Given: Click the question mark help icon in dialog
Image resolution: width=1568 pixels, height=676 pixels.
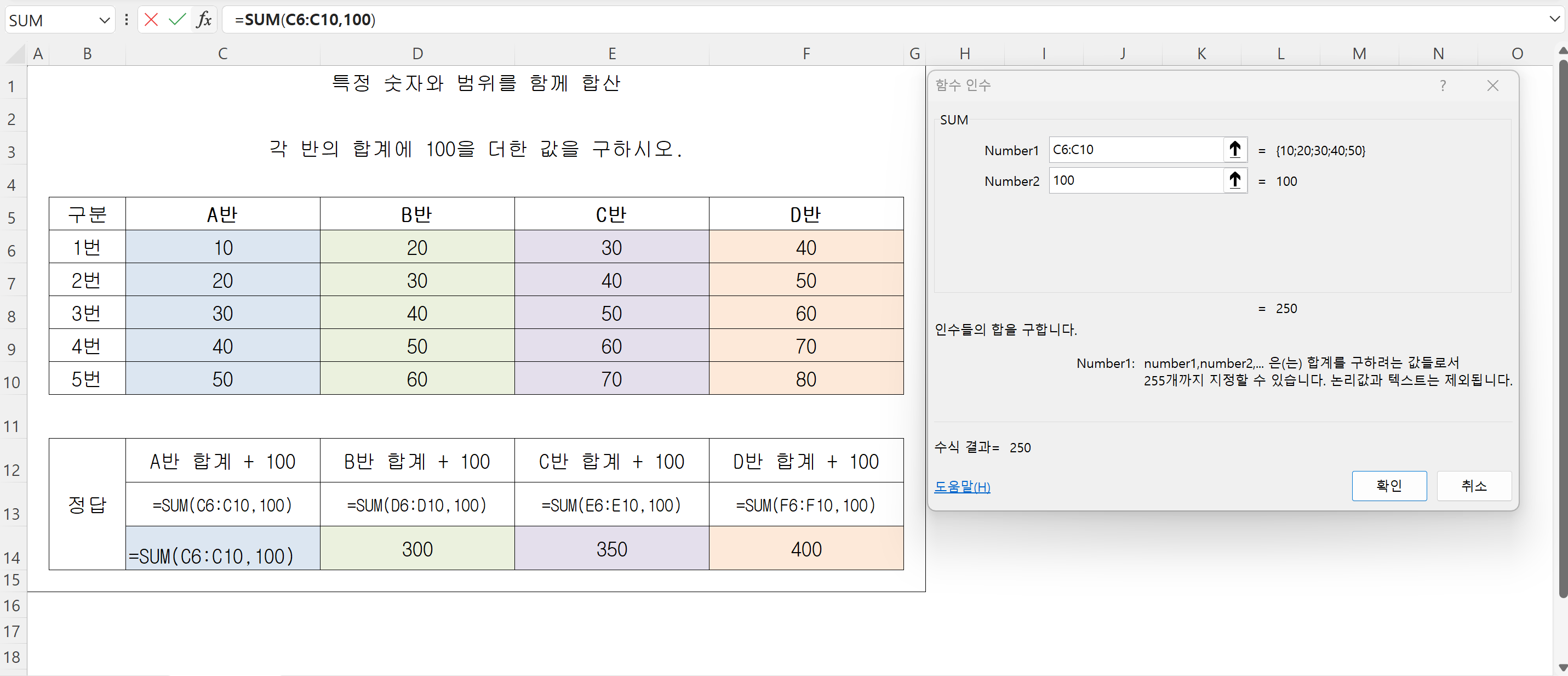Looking at the screenshot, I should point(1443,86).
